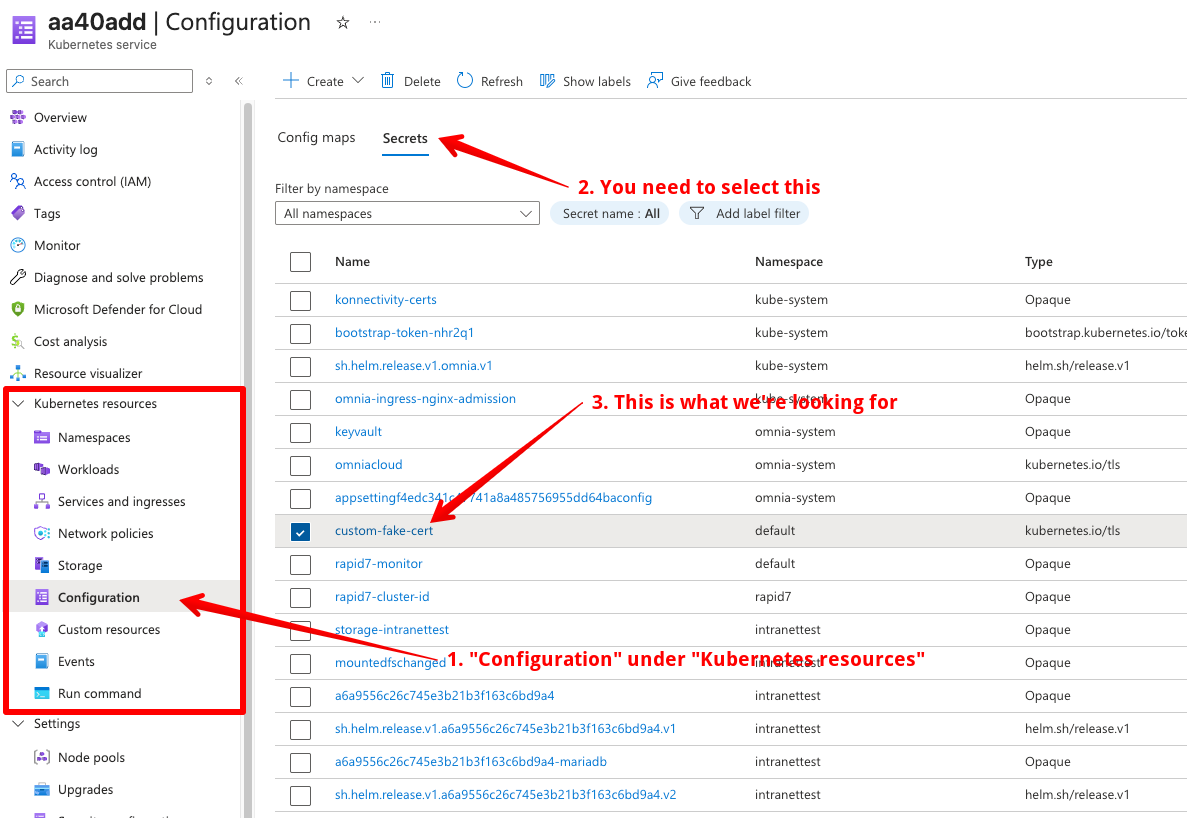Select all secrets with the header checkbox
1187x818 pixels.
coord(300,261)
